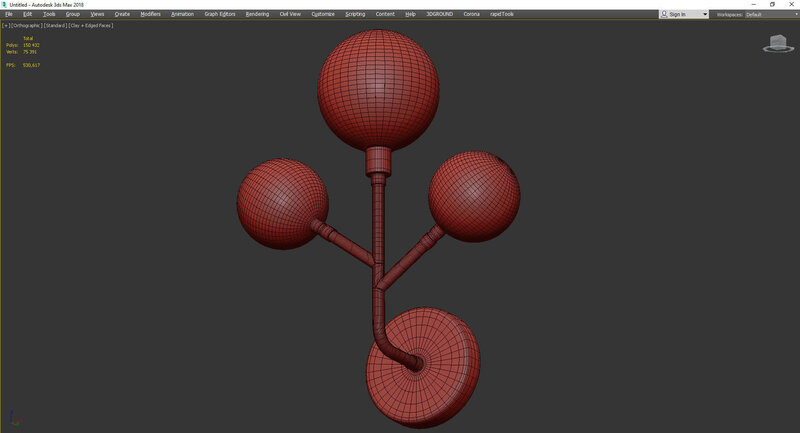Open the rapidTools menu
Viewport: 800px width, 433px height.
click(x=502, y=15)
